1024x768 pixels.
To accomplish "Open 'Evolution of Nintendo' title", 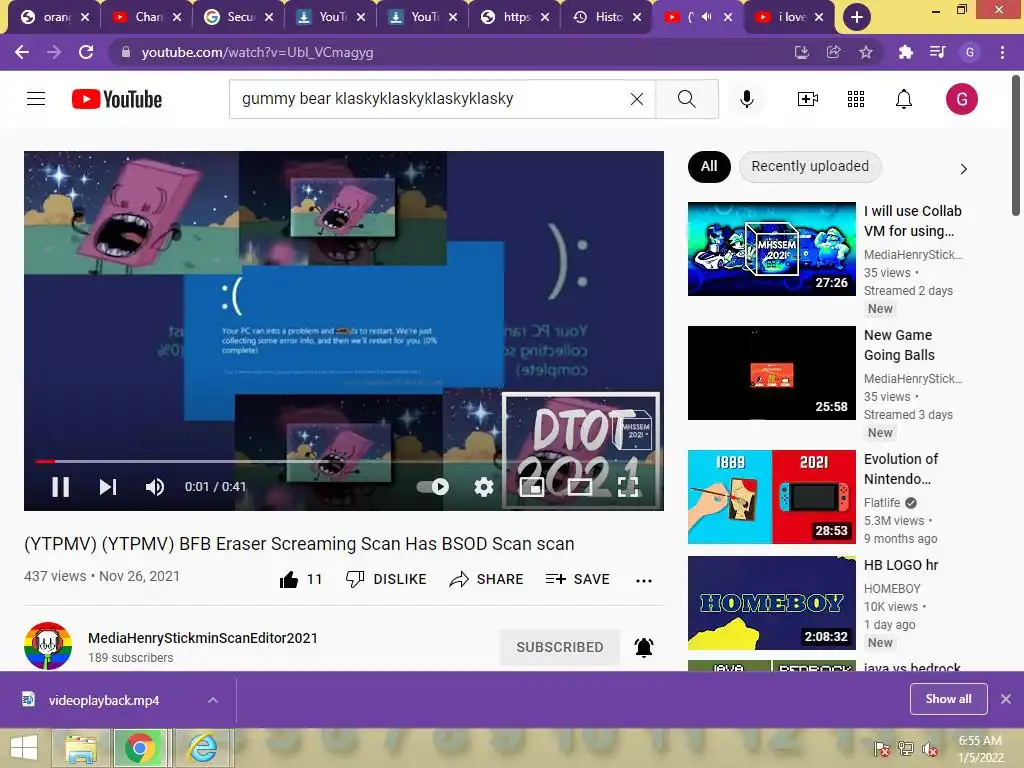I will (901, 469).
